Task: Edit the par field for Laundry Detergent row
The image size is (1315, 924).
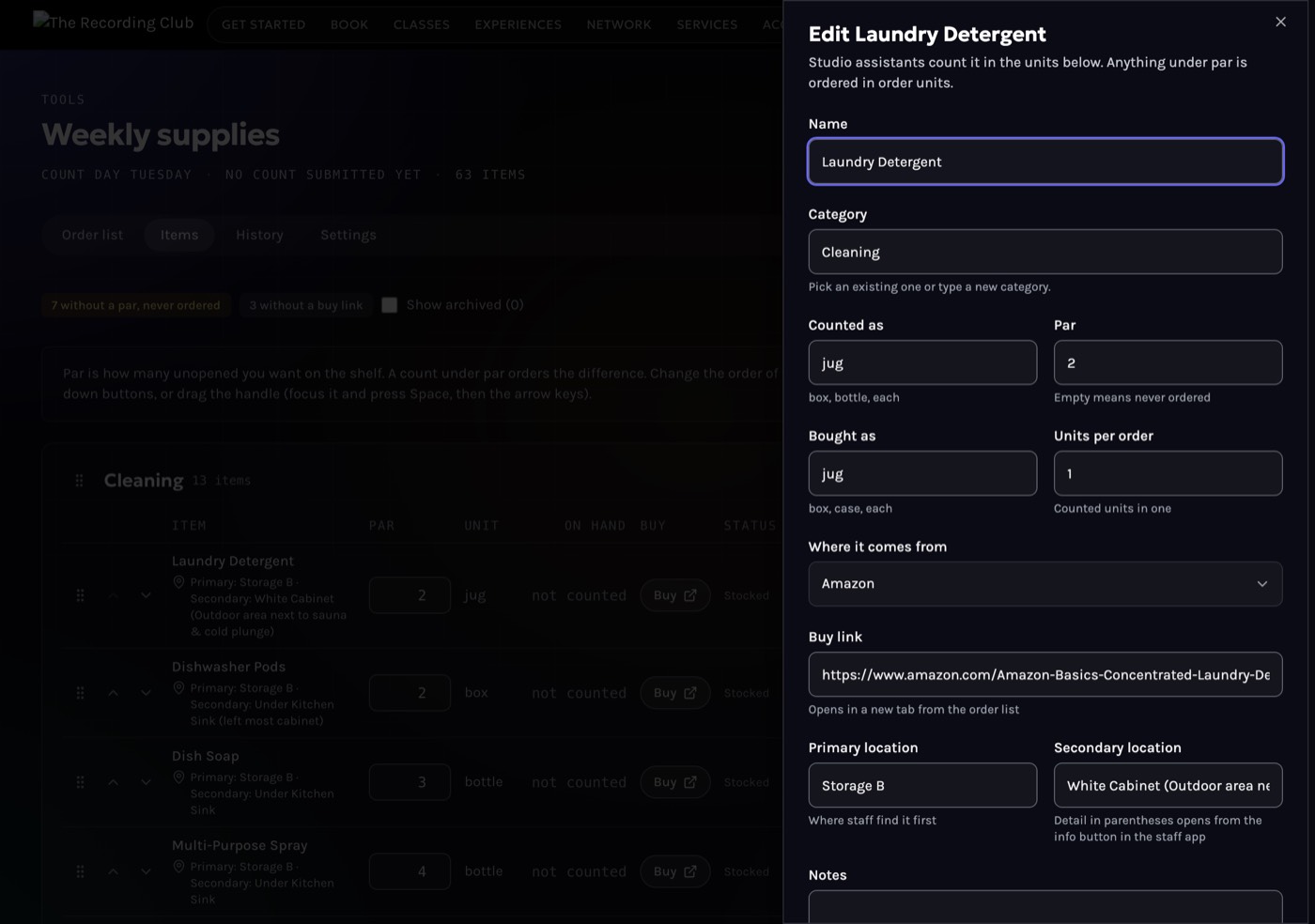Action: 410,595
